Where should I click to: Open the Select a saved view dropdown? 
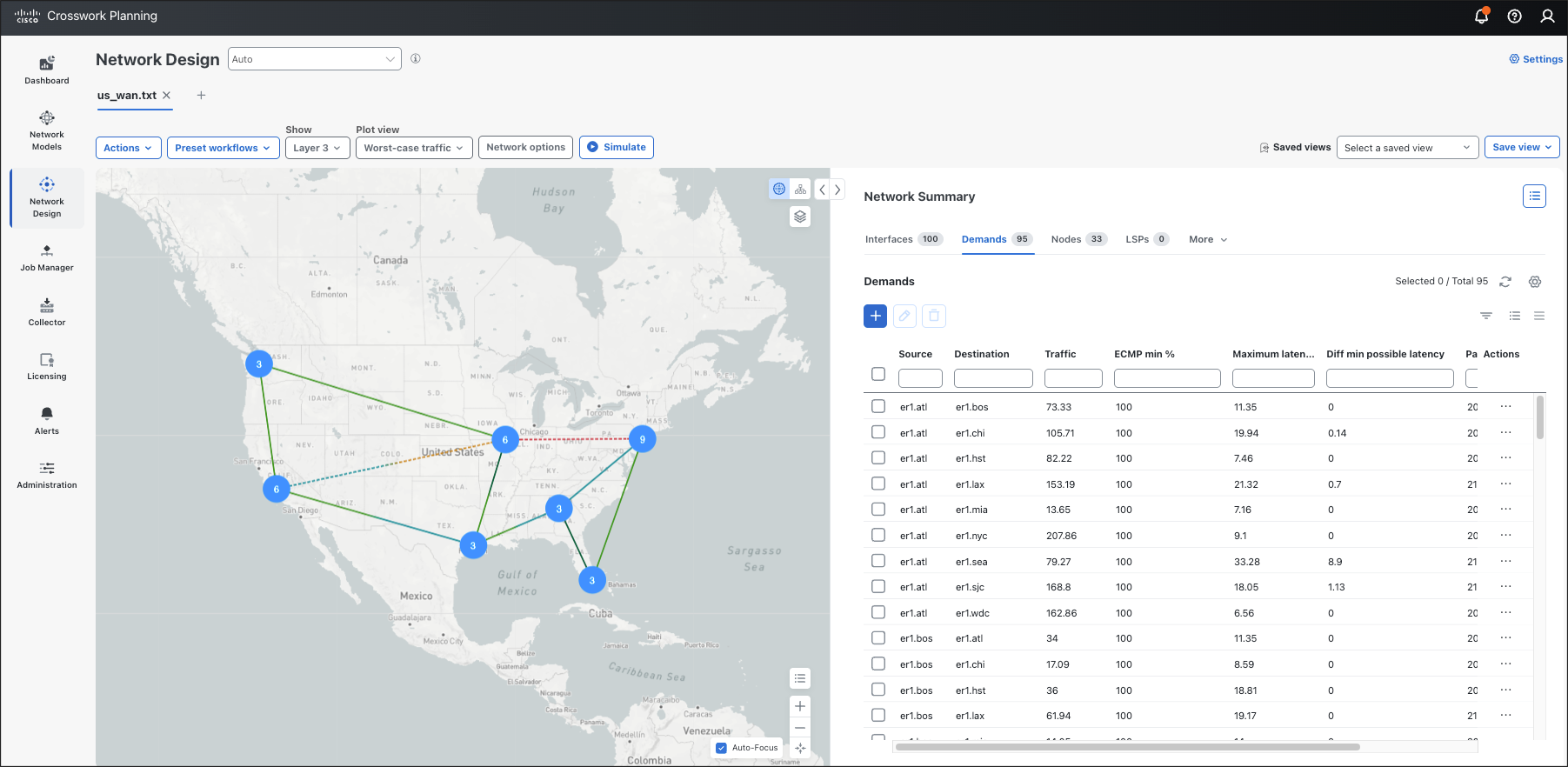point(1407,148)
